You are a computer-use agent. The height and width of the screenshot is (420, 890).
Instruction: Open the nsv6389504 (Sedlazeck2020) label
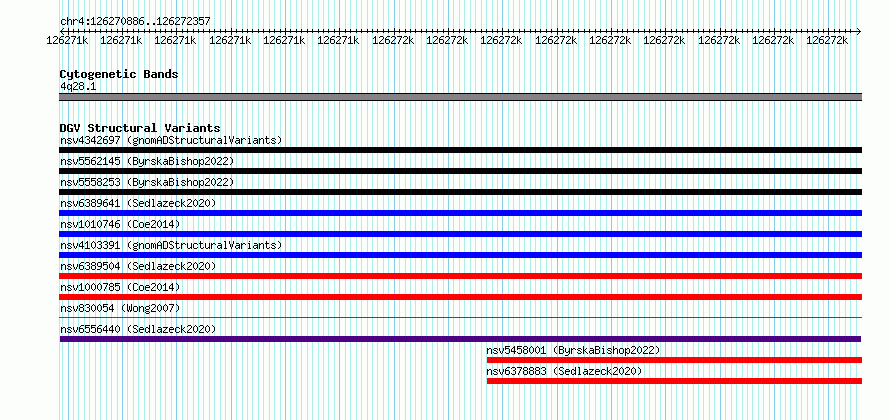(x=138, y=266)
